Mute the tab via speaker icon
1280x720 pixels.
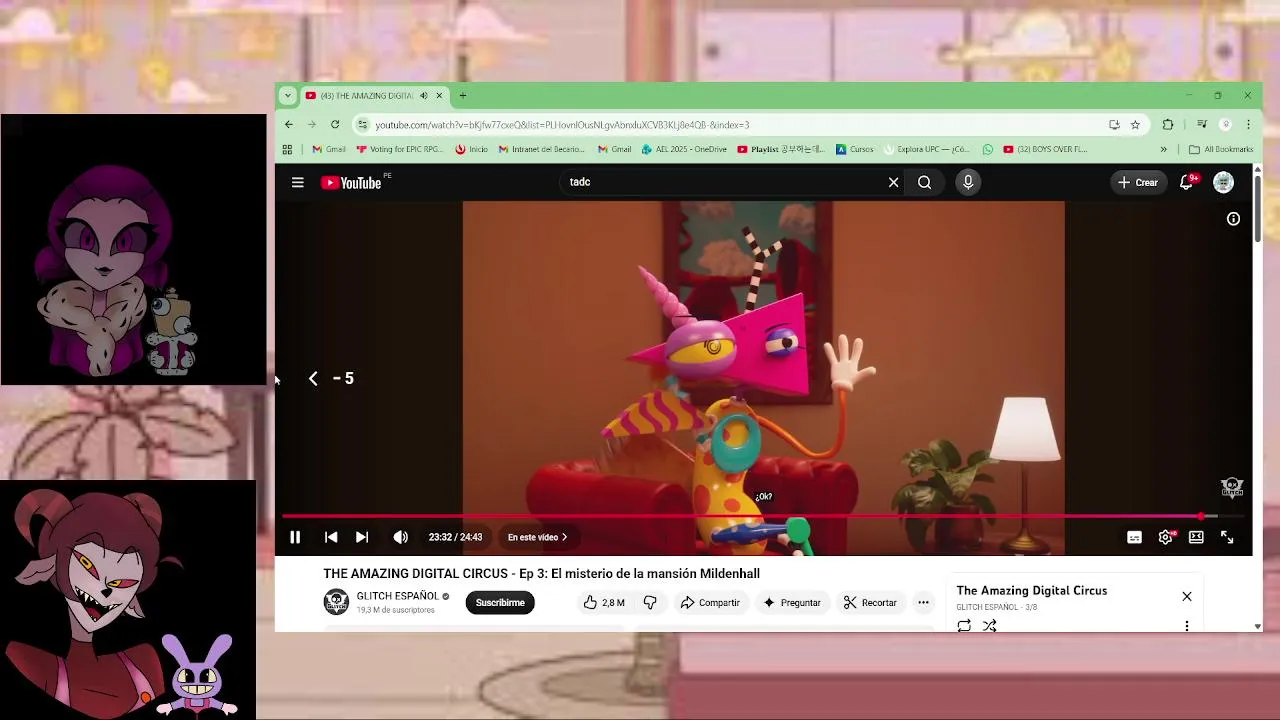pyautogui.click(x=423, y=96)
